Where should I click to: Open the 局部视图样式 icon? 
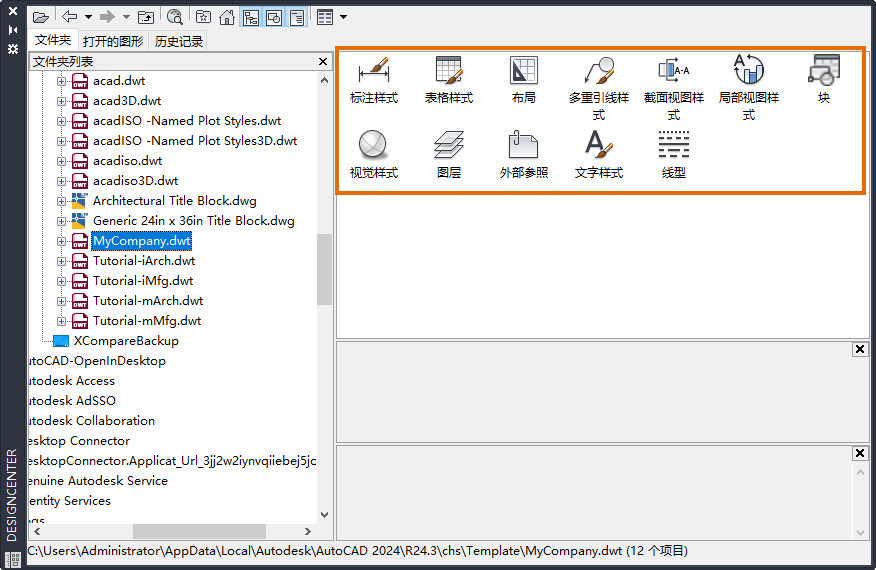coord(749,88)
